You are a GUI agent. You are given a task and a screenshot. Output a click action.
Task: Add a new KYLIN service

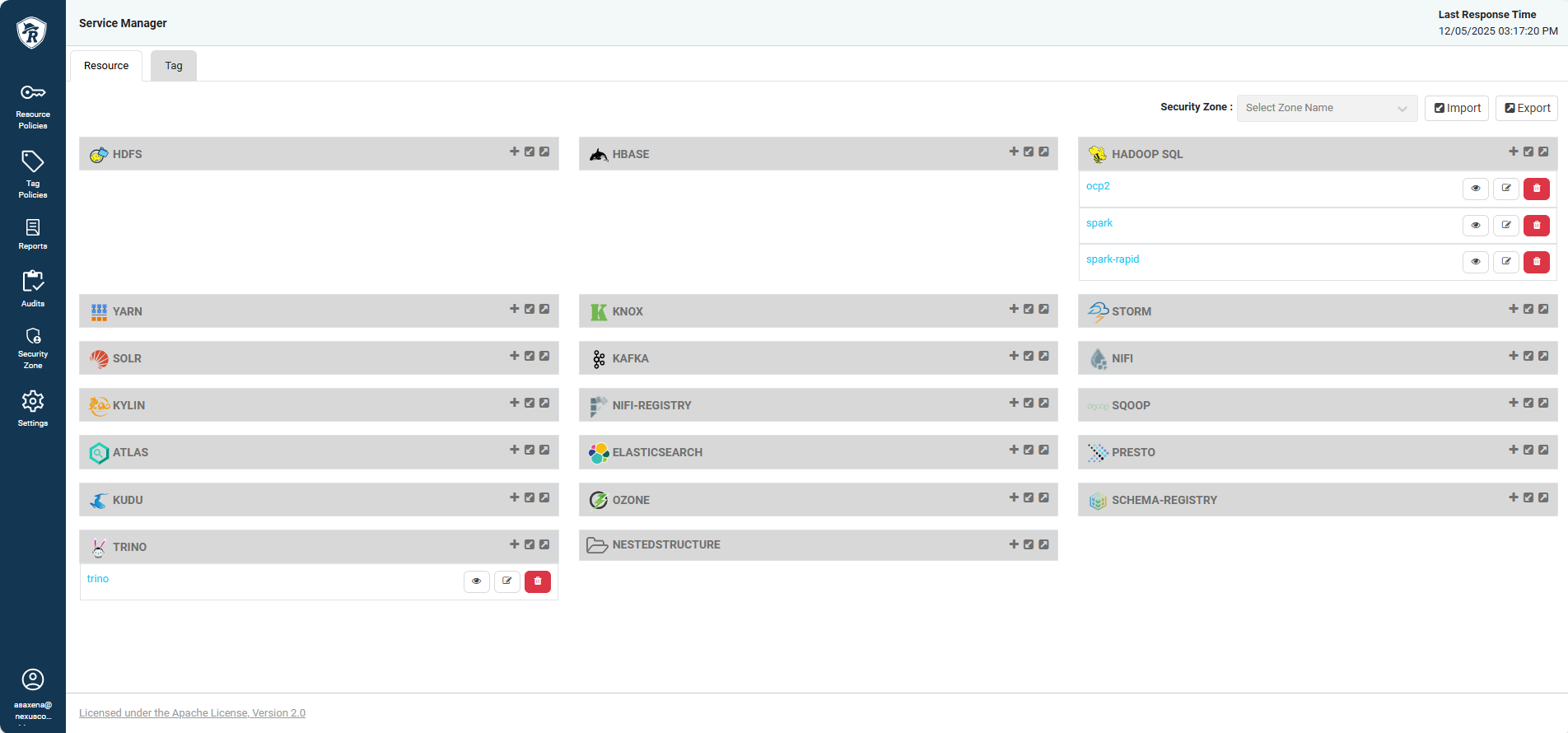tap(515, 403)
